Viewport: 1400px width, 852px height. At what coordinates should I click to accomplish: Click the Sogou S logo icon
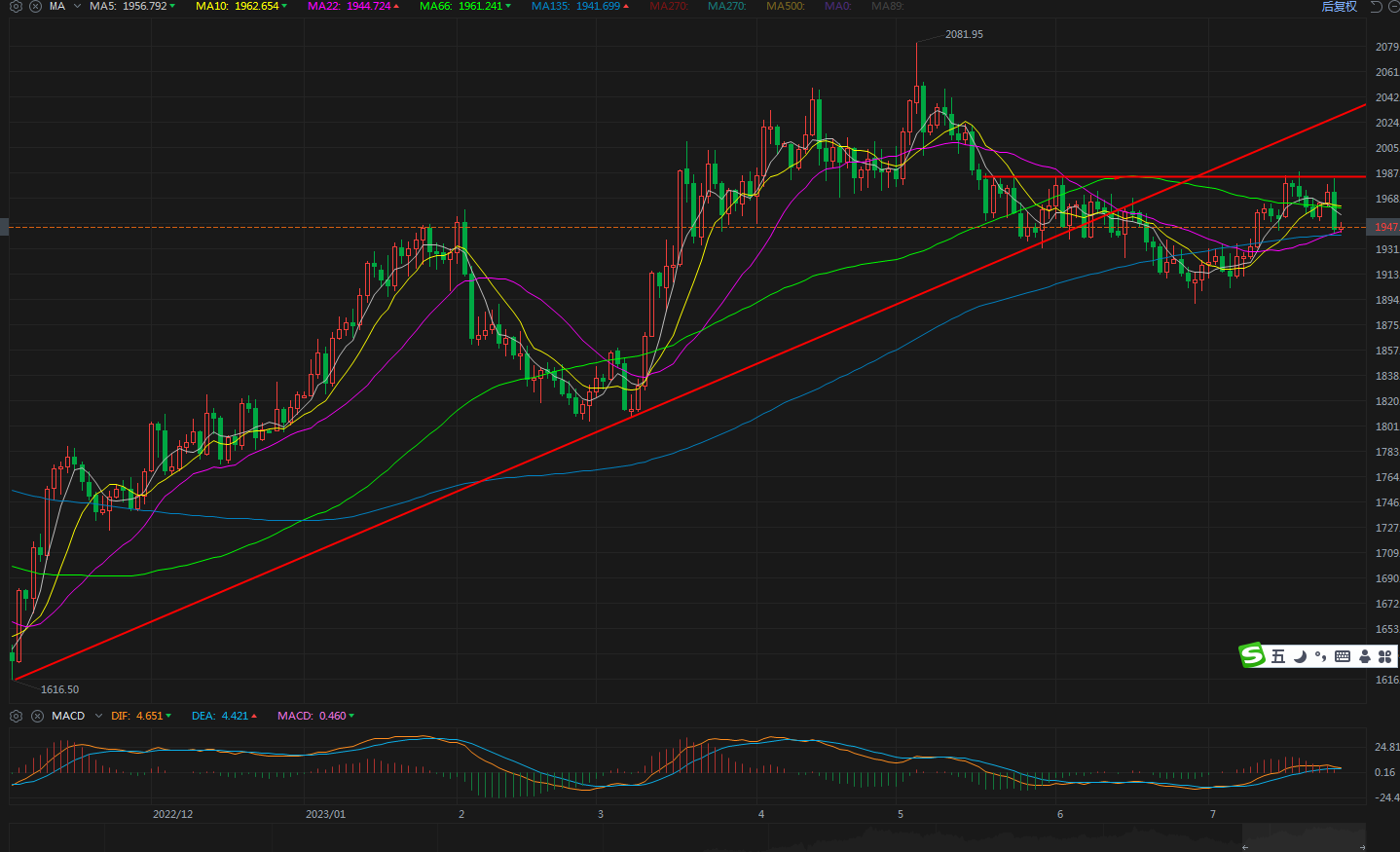[x=1252, y=656]
